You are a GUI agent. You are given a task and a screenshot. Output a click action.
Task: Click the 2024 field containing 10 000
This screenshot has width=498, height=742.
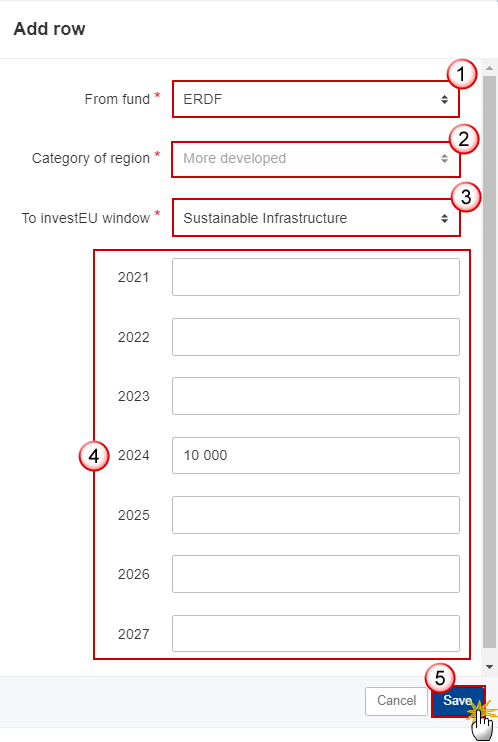tap(316, 455)
